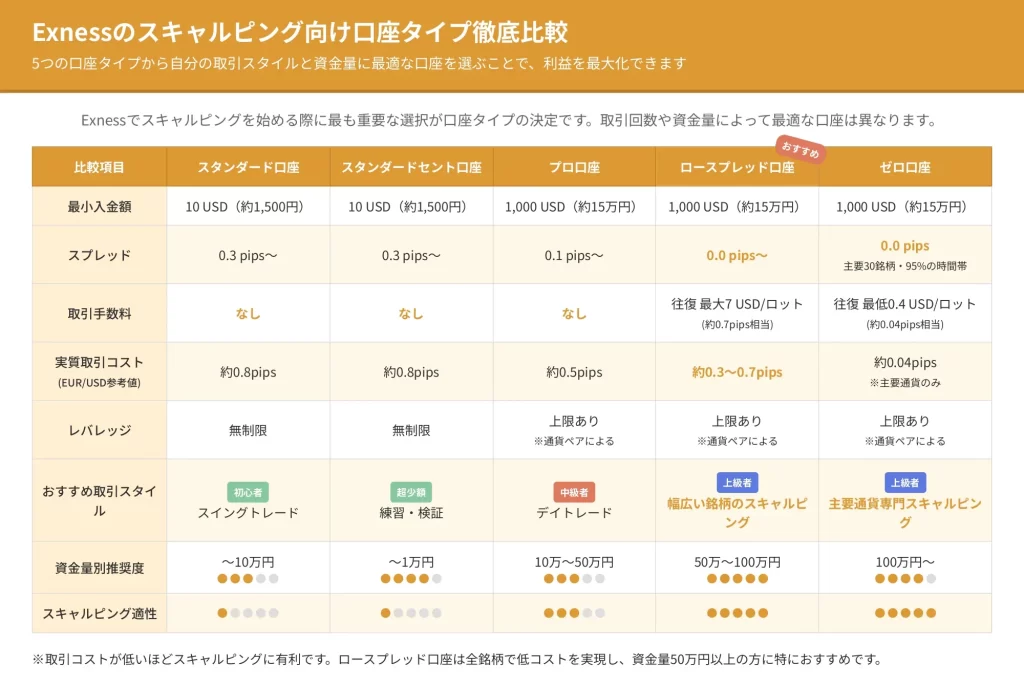
Task: Click the 幅広い銘柄のスキャルピング text
Action: coord(737,513)
